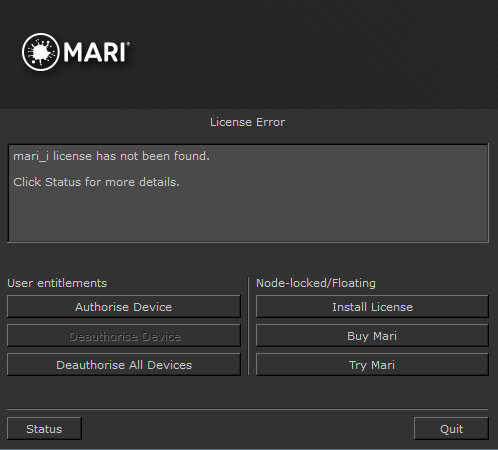Click the MARI wordmark in the header
Screen dimensions: 498x450
click(x=96, y=52)
